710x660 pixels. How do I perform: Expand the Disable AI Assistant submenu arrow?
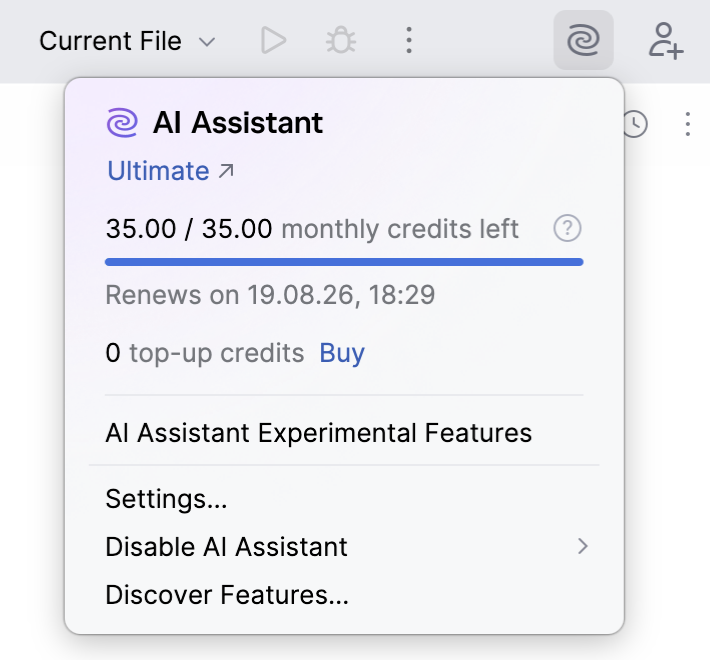(583, 546)
